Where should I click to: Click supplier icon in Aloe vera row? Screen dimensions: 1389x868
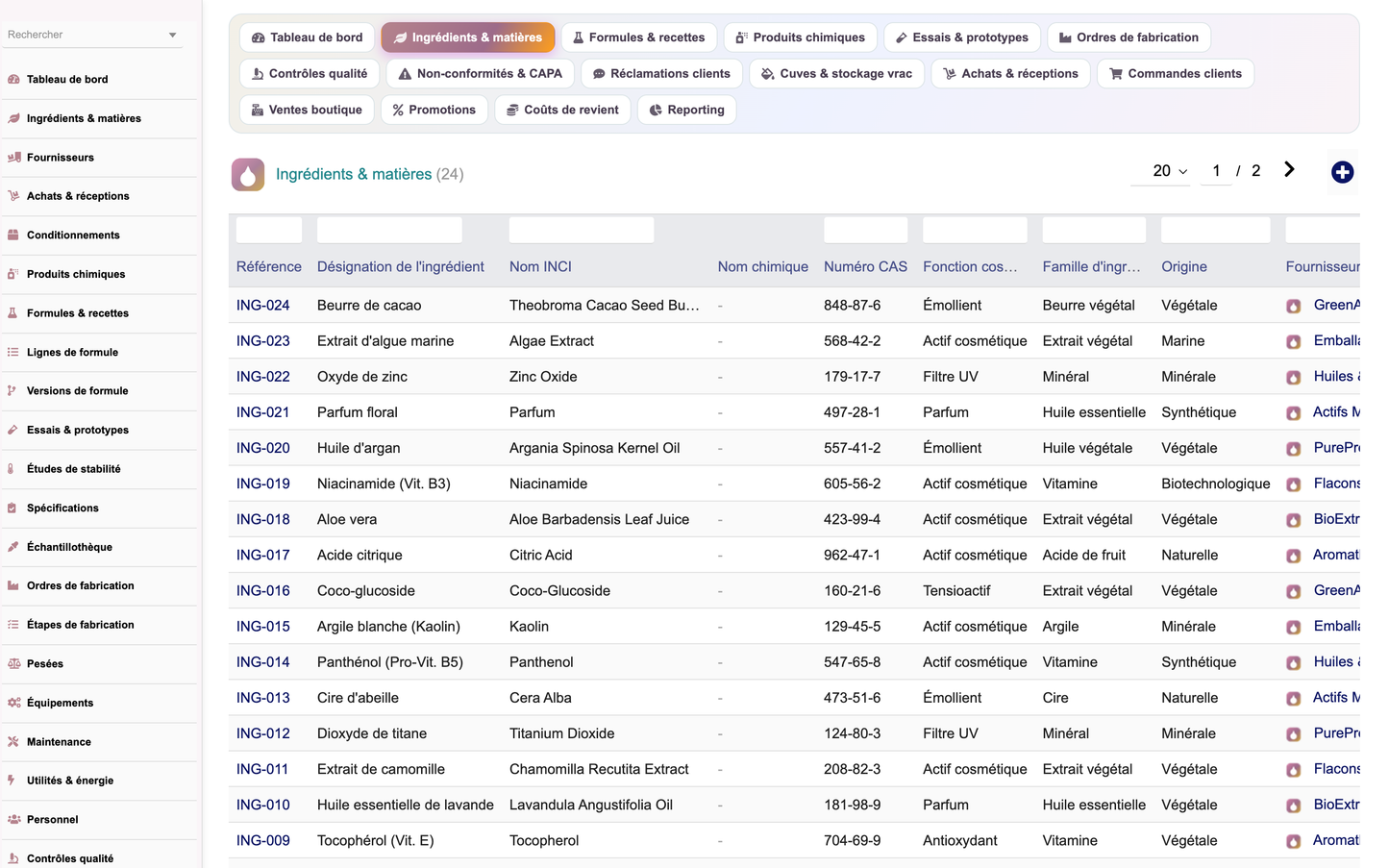click(x=1294, y=520)
